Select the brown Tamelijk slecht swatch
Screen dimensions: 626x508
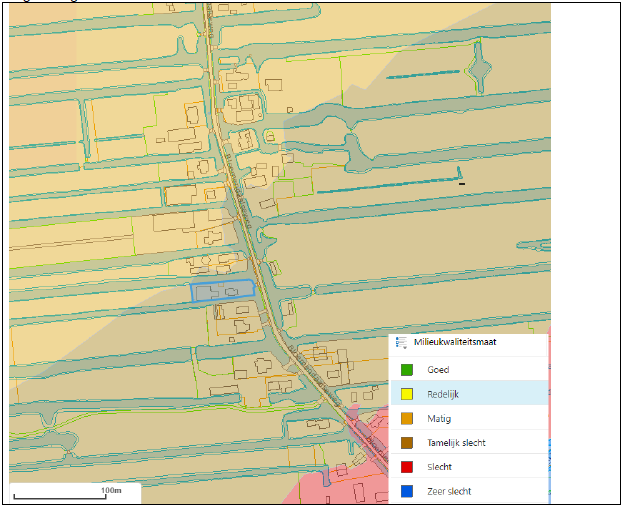[407, 443]
